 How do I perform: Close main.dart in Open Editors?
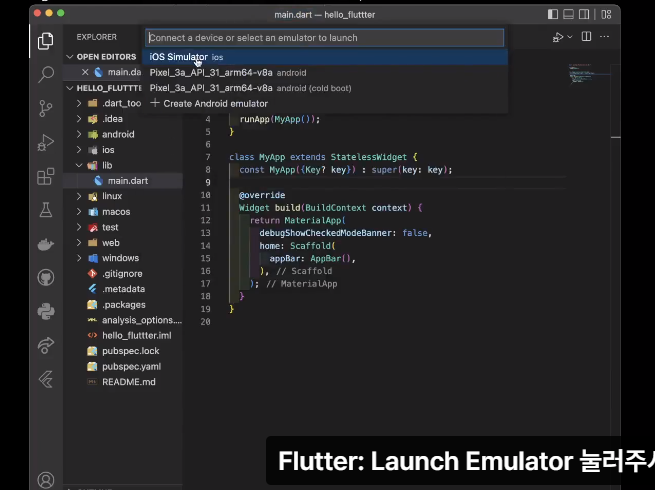pos(85,72)
